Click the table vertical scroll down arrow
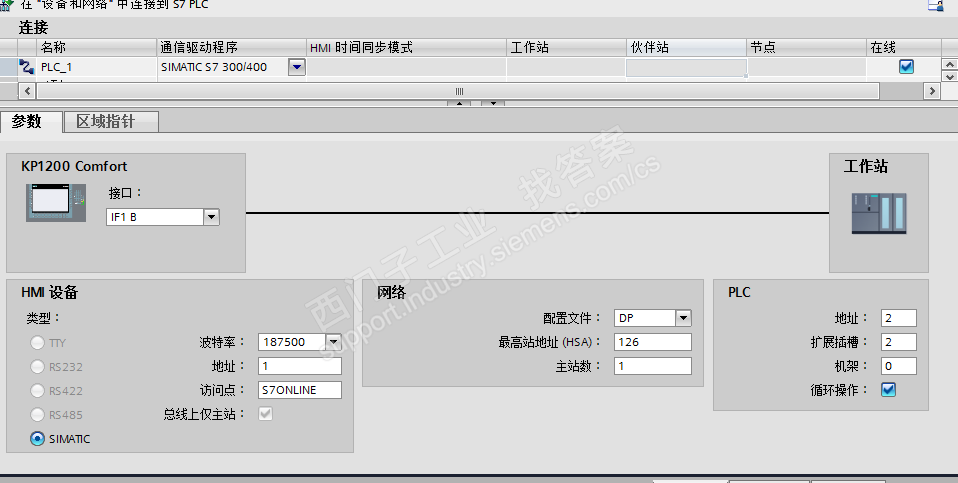Screen dimensions: 958x483 pyautogui.click(x=949, y=76)
